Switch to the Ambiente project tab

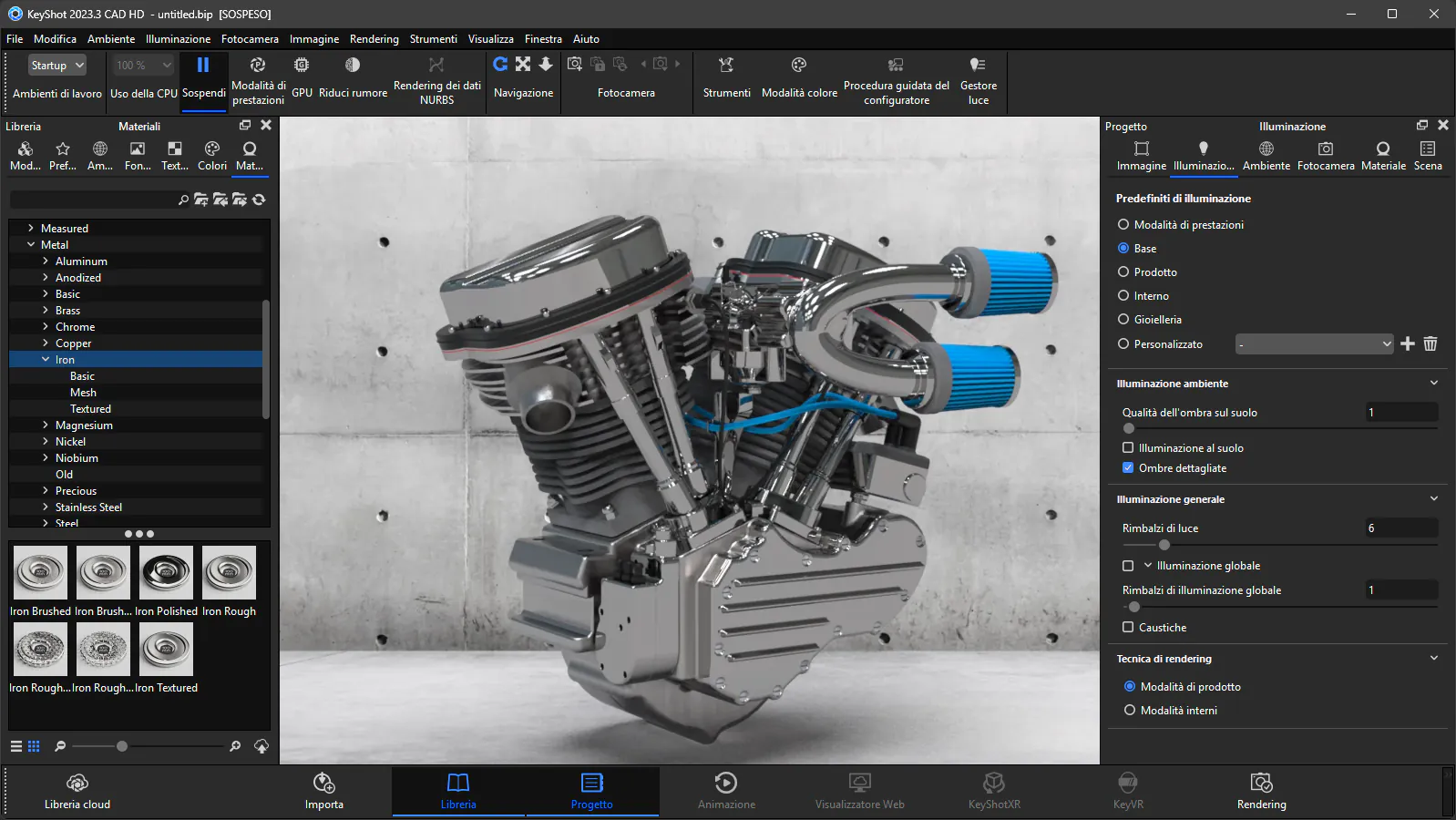pyautogui.click(x=1266, y=155)
